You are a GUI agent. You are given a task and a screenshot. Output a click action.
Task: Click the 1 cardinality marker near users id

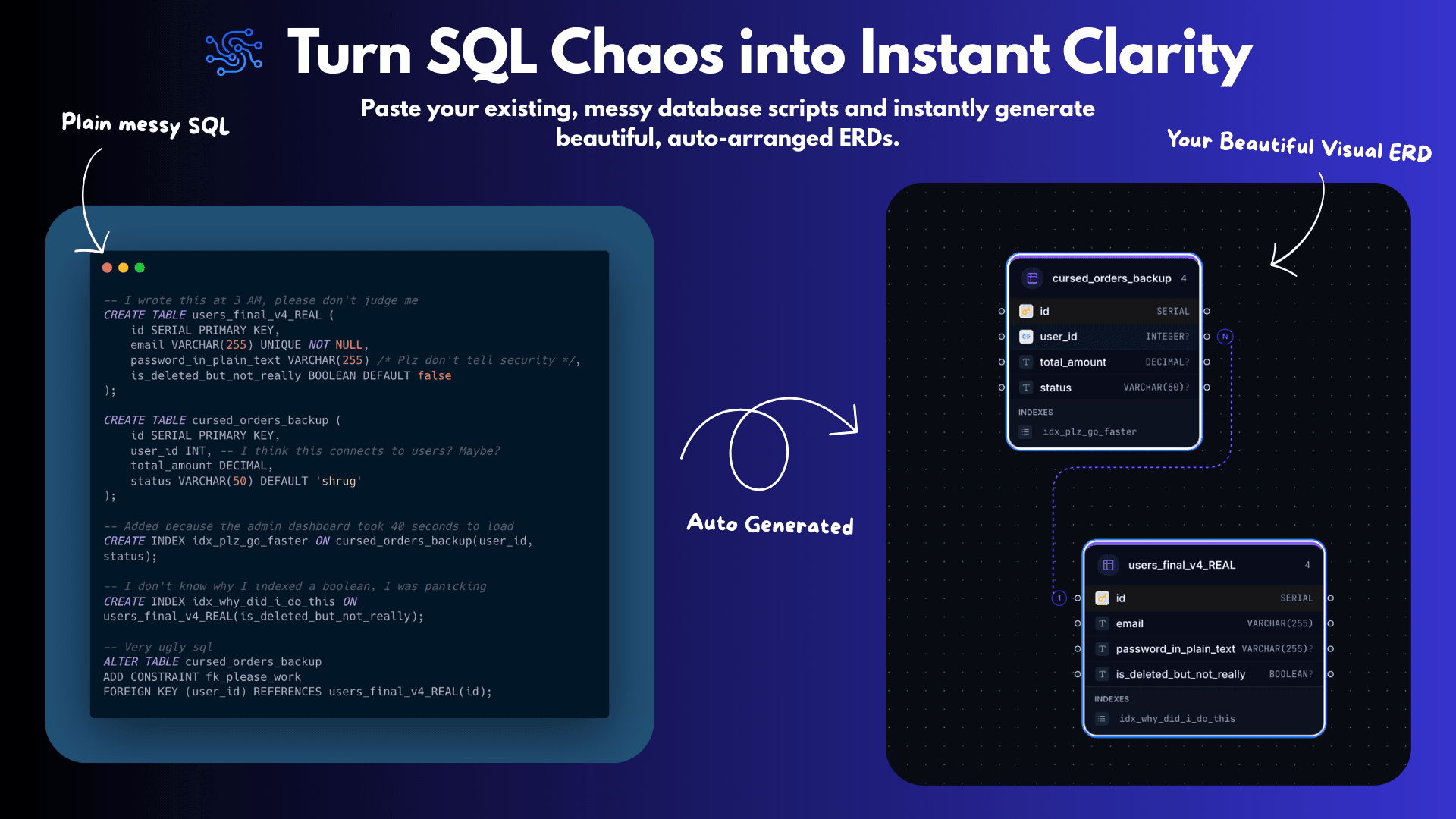coord(1059,598)
